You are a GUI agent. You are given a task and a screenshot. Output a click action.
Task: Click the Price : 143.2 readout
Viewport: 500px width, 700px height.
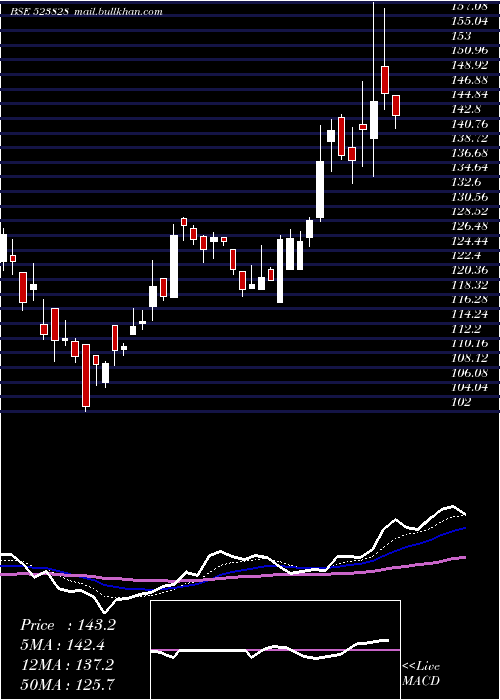coord(68,625)
